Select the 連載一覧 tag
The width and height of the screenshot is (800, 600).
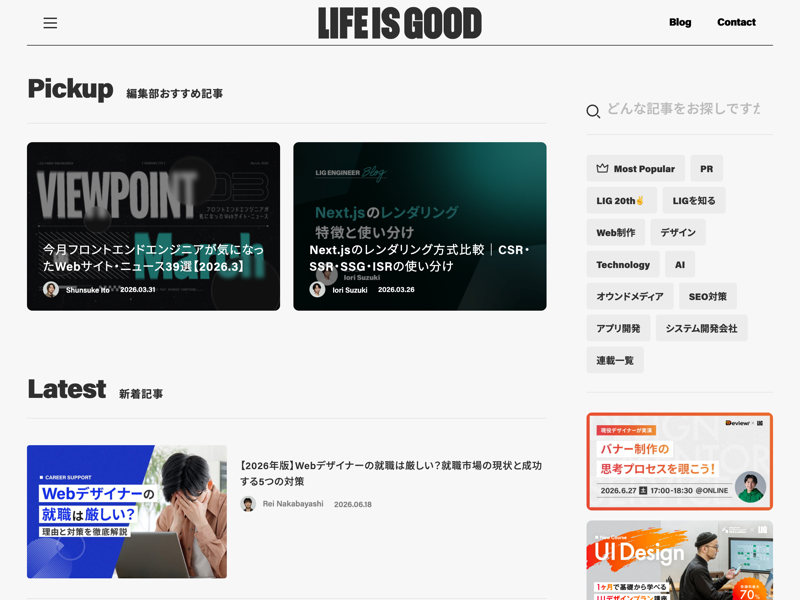point(615,360)
